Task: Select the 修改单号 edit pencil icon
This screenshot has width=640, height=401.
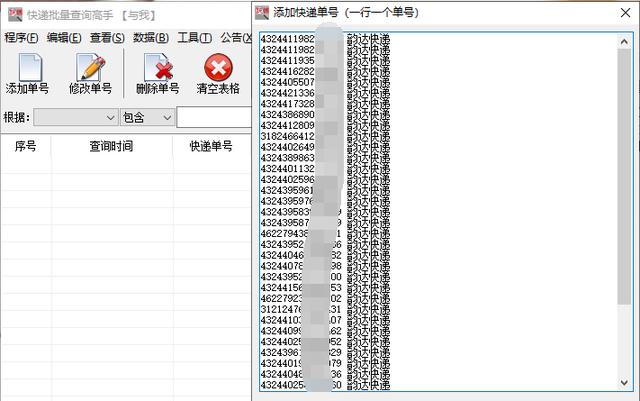Action: coord(91,68)
